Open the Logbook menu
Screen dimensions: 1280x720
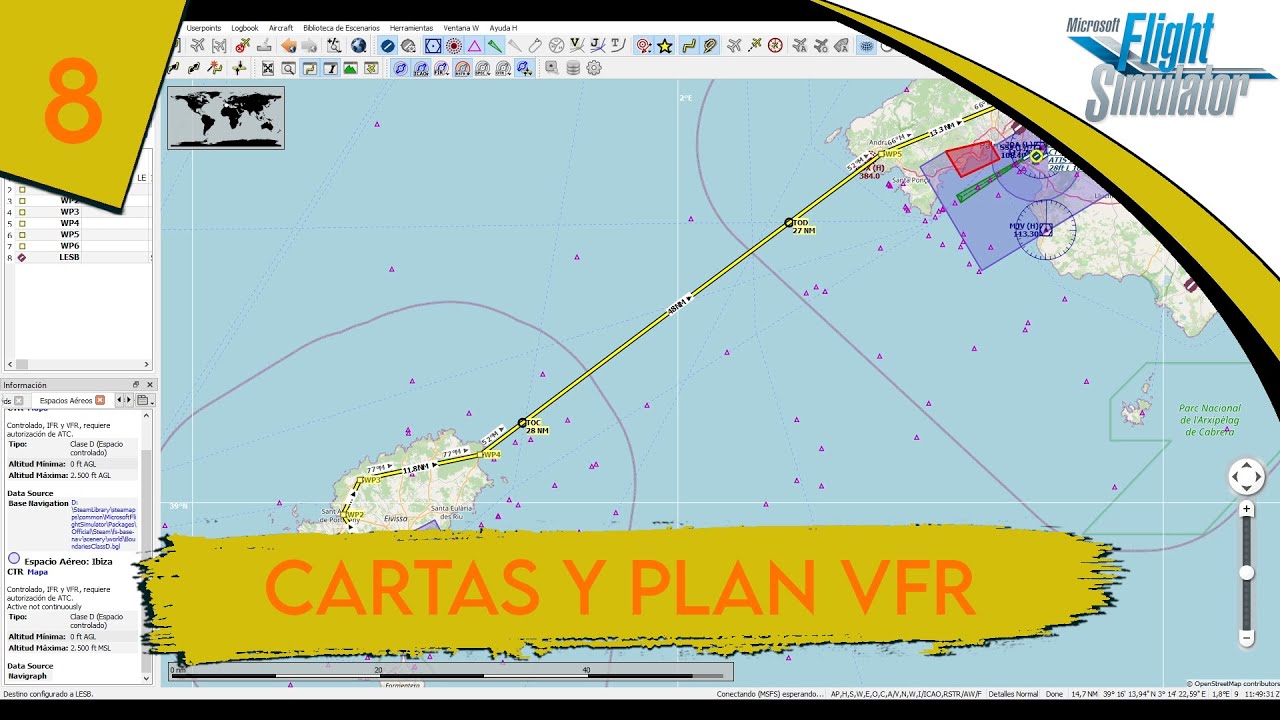pyautogui.click(x=244, y=28)
